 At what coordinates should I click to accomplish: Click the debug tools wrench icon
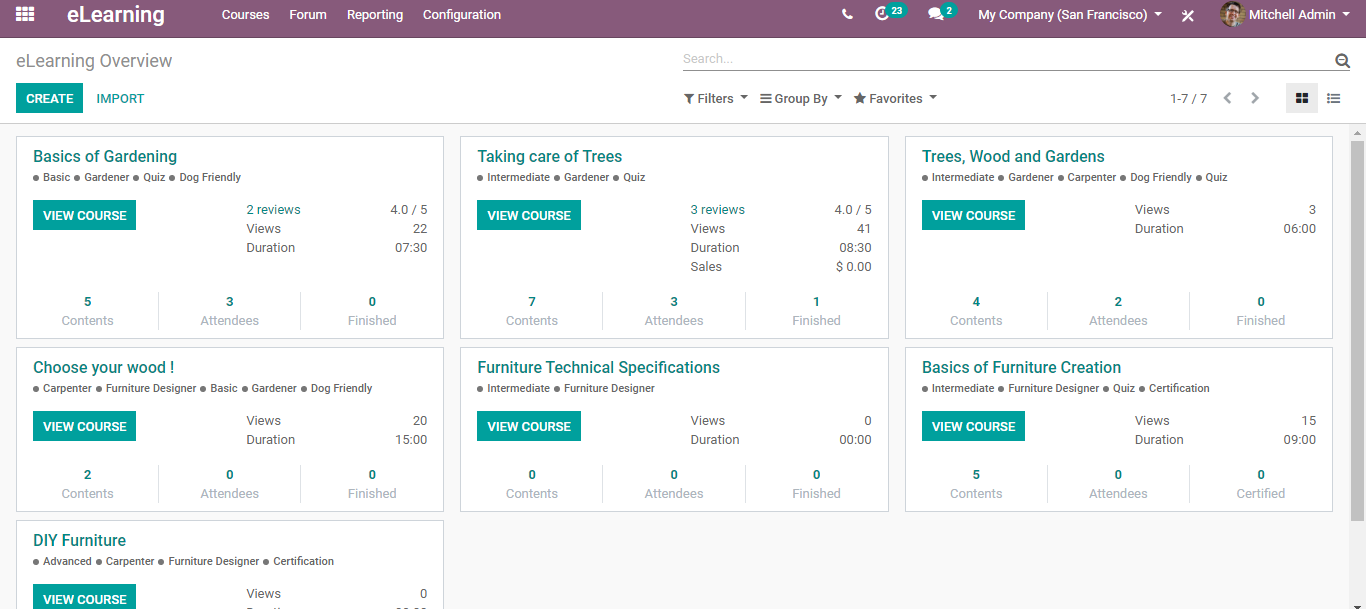[1188, 15]
